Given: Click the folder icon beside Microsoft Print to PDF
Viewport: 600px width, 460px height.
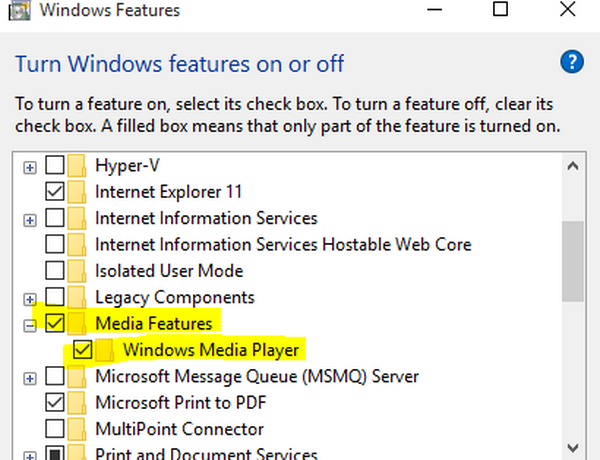Looking at the screenshot, I should [80, 403].
